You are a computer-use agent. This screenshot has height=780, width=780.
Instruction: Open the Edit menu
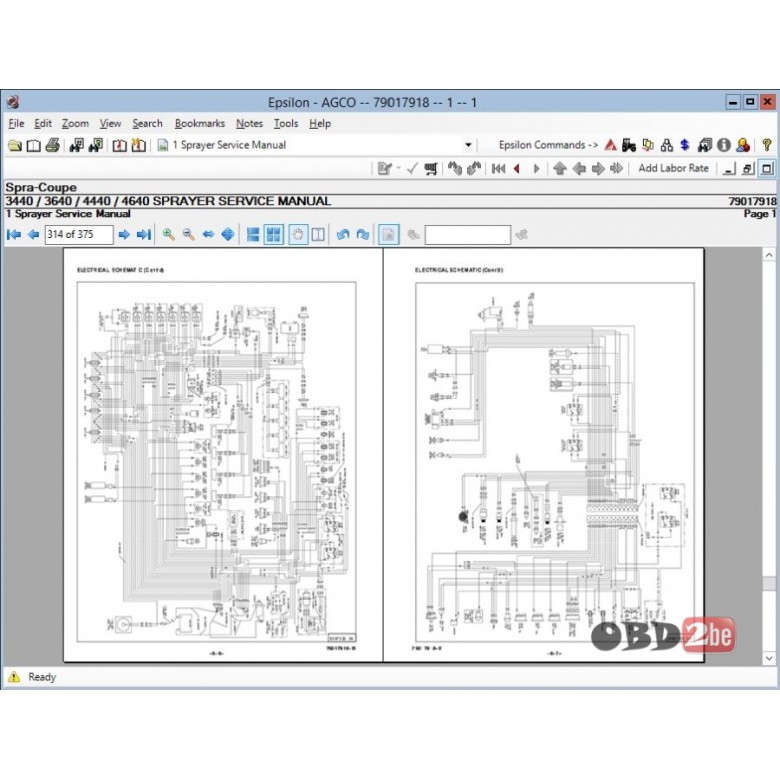tap(43, 123)
